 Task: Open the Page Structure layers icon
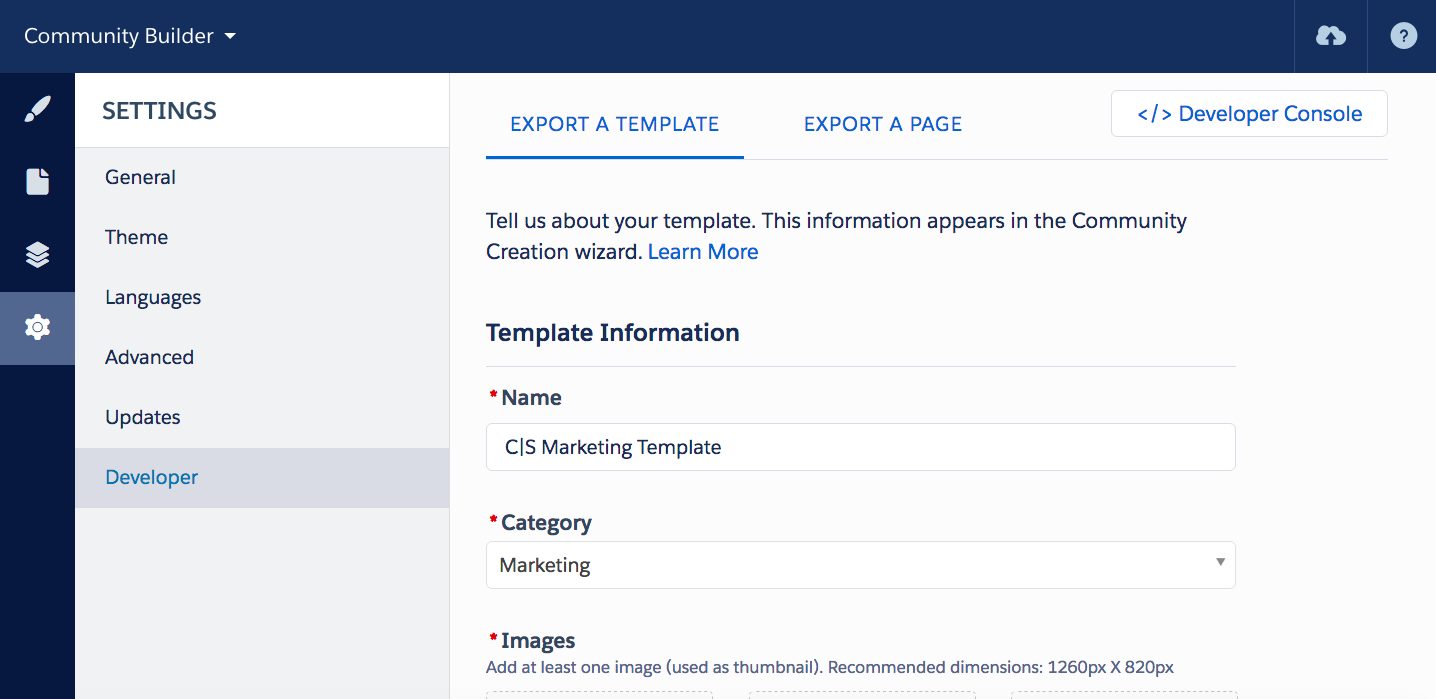37,255
